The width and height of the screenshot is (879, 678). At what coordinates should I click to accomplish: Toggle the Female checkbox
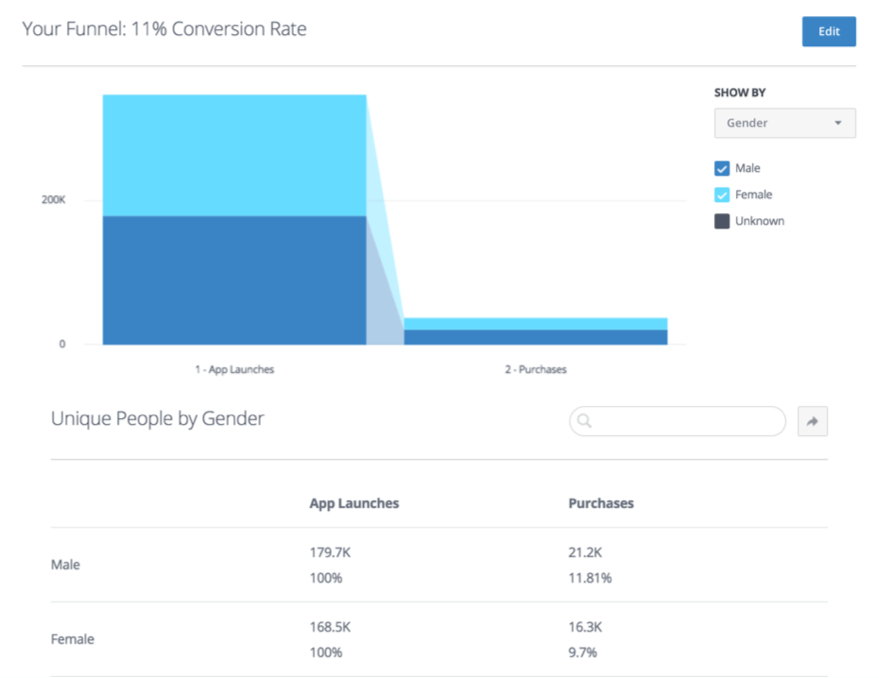(722, 195)
